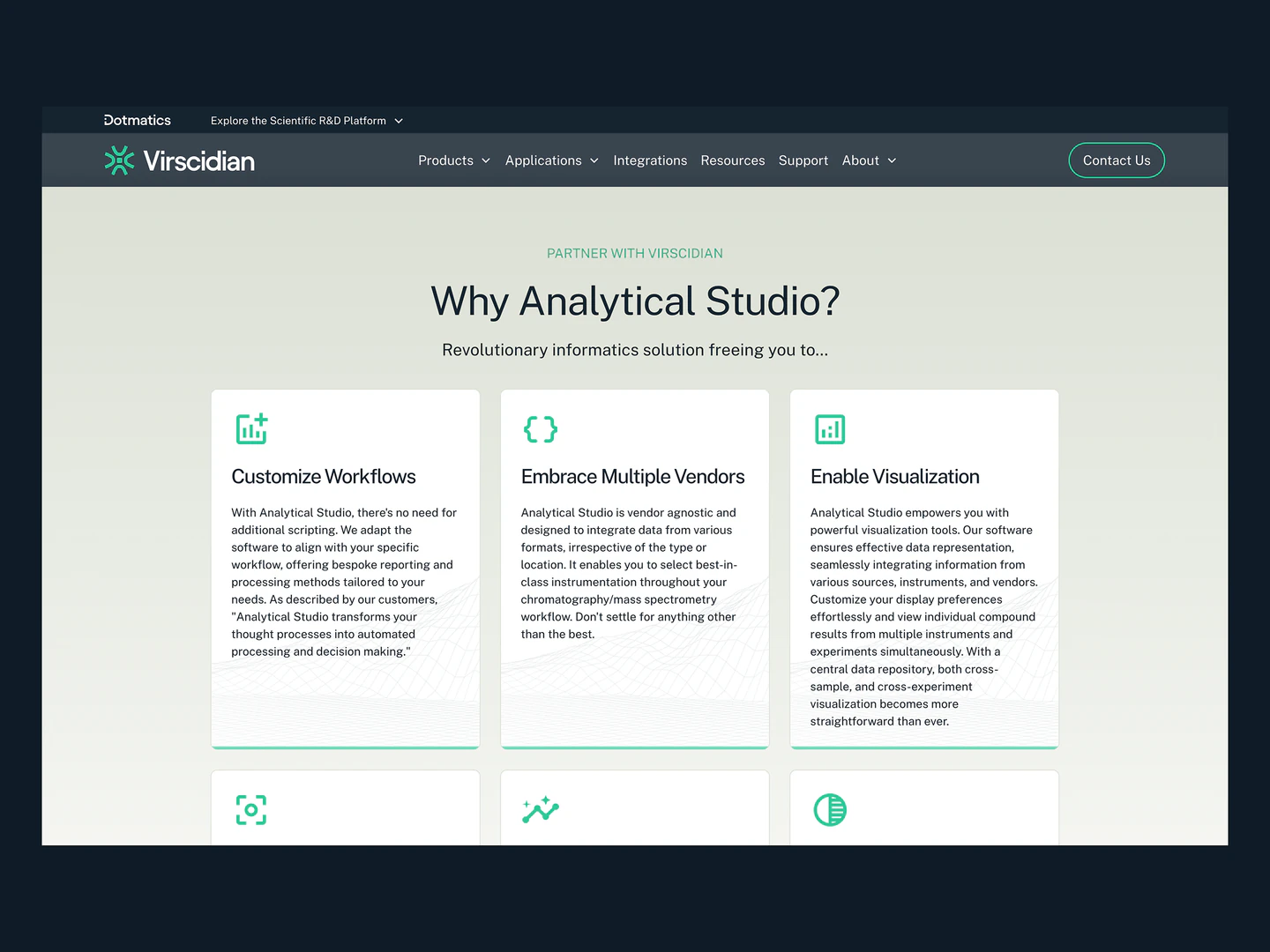Click the Customize Workflows chart-plus icon
Screen dimensions: 1270x952
[251, 429]
